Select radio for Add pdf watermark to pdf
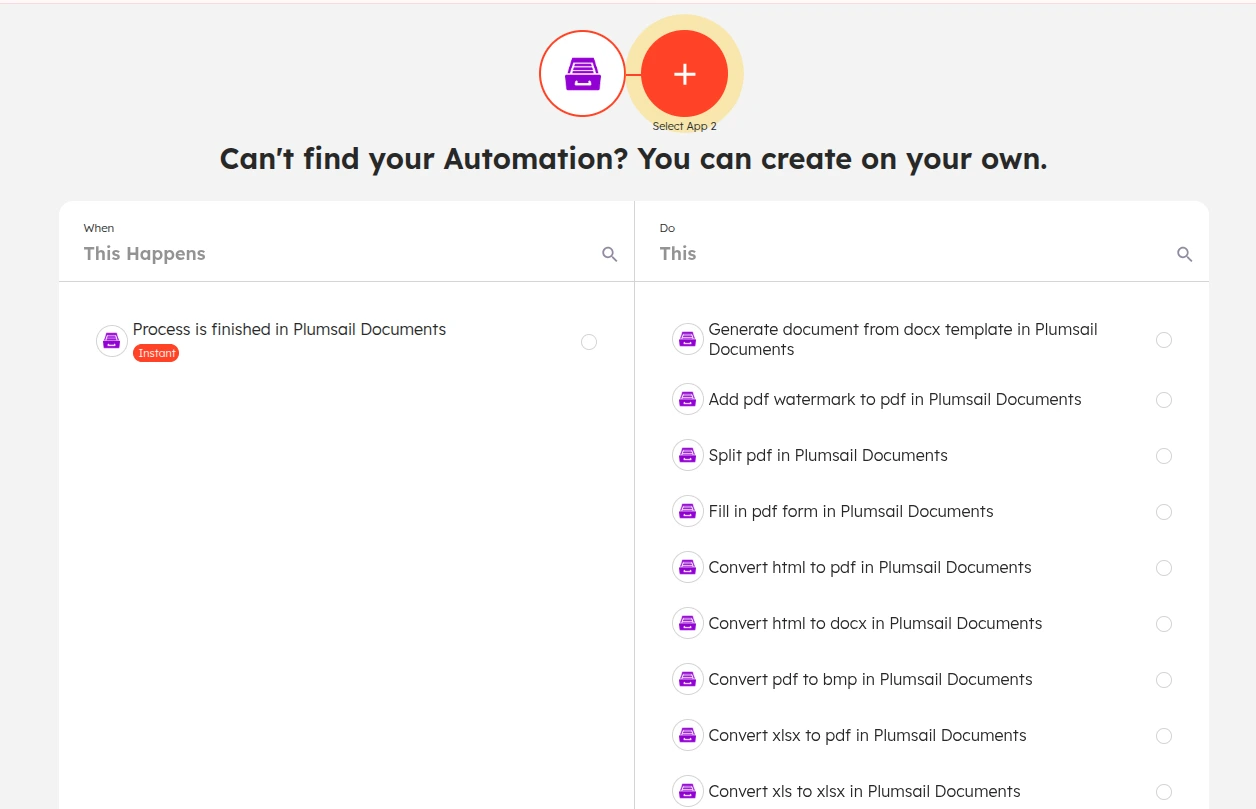 click(x=1164, y=400)
